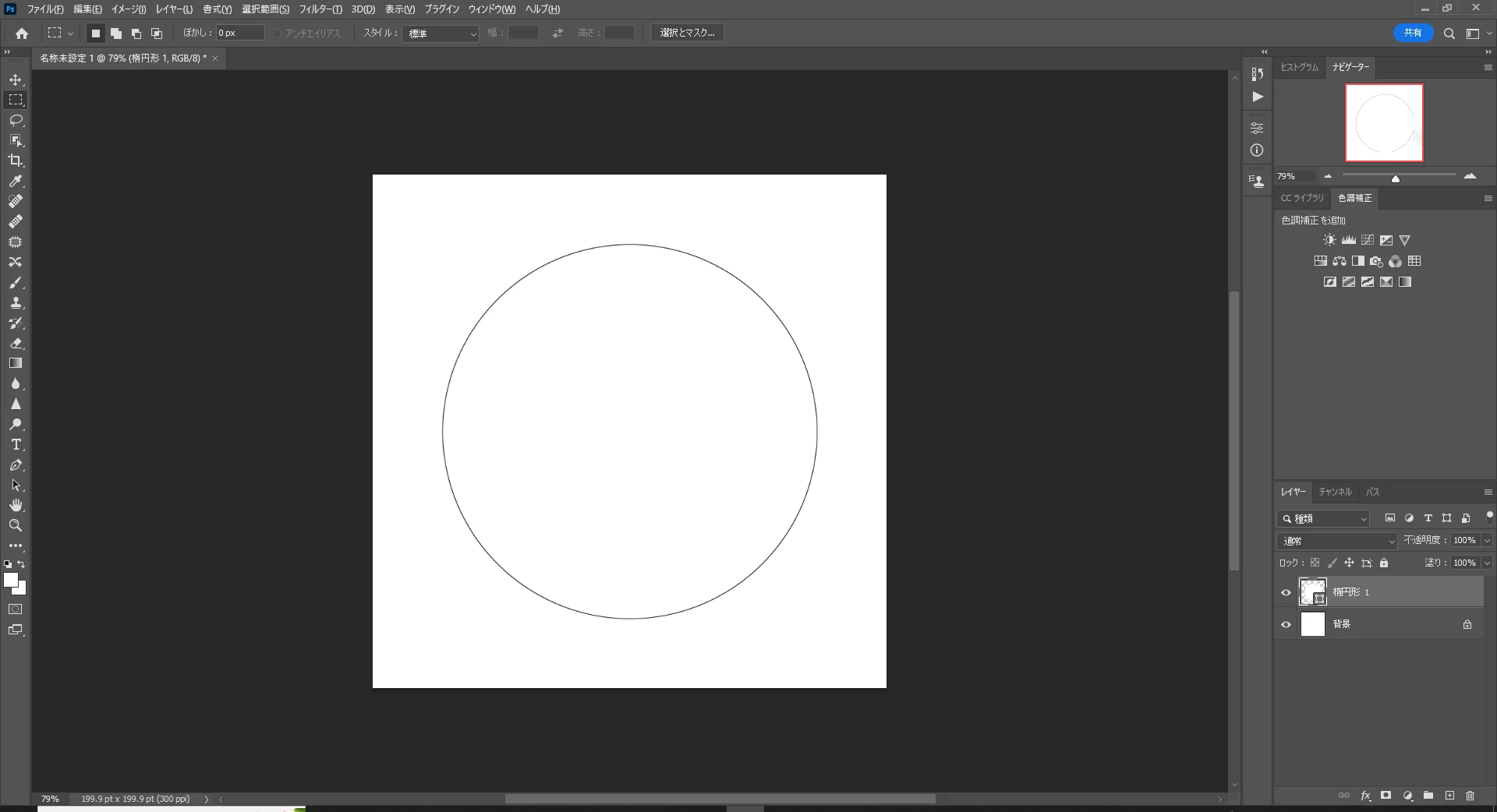The height and width of the screenshot is (812, 1497).
Task: Open the イメージ menu
Action: tap(129, 9)
